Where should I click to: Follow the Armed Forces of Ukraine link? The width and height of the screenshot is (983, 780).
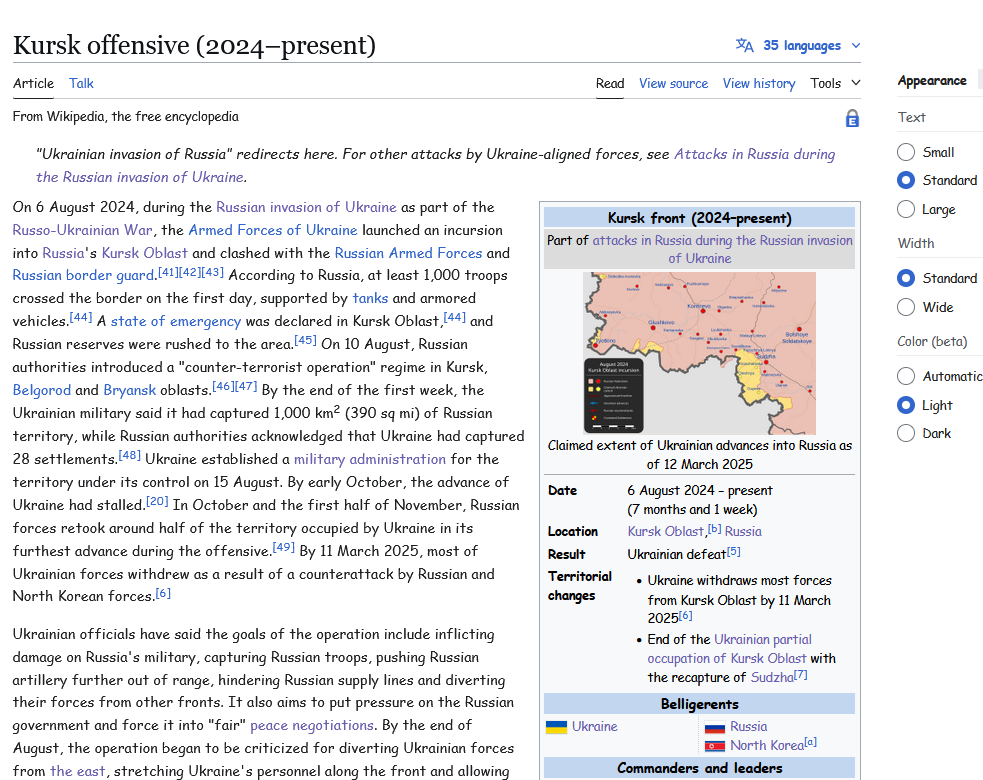(x=273, y=230)
